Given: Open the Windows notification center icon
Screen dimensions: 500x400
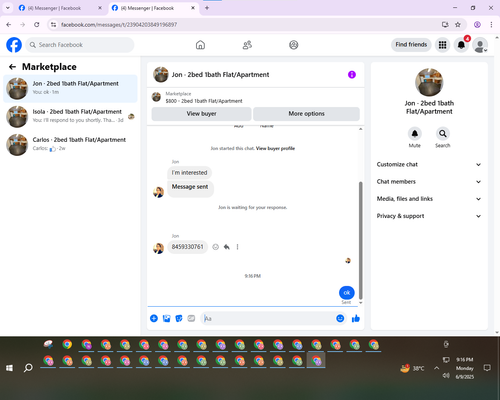Looking at the screenshot, I should click(487, 368).
